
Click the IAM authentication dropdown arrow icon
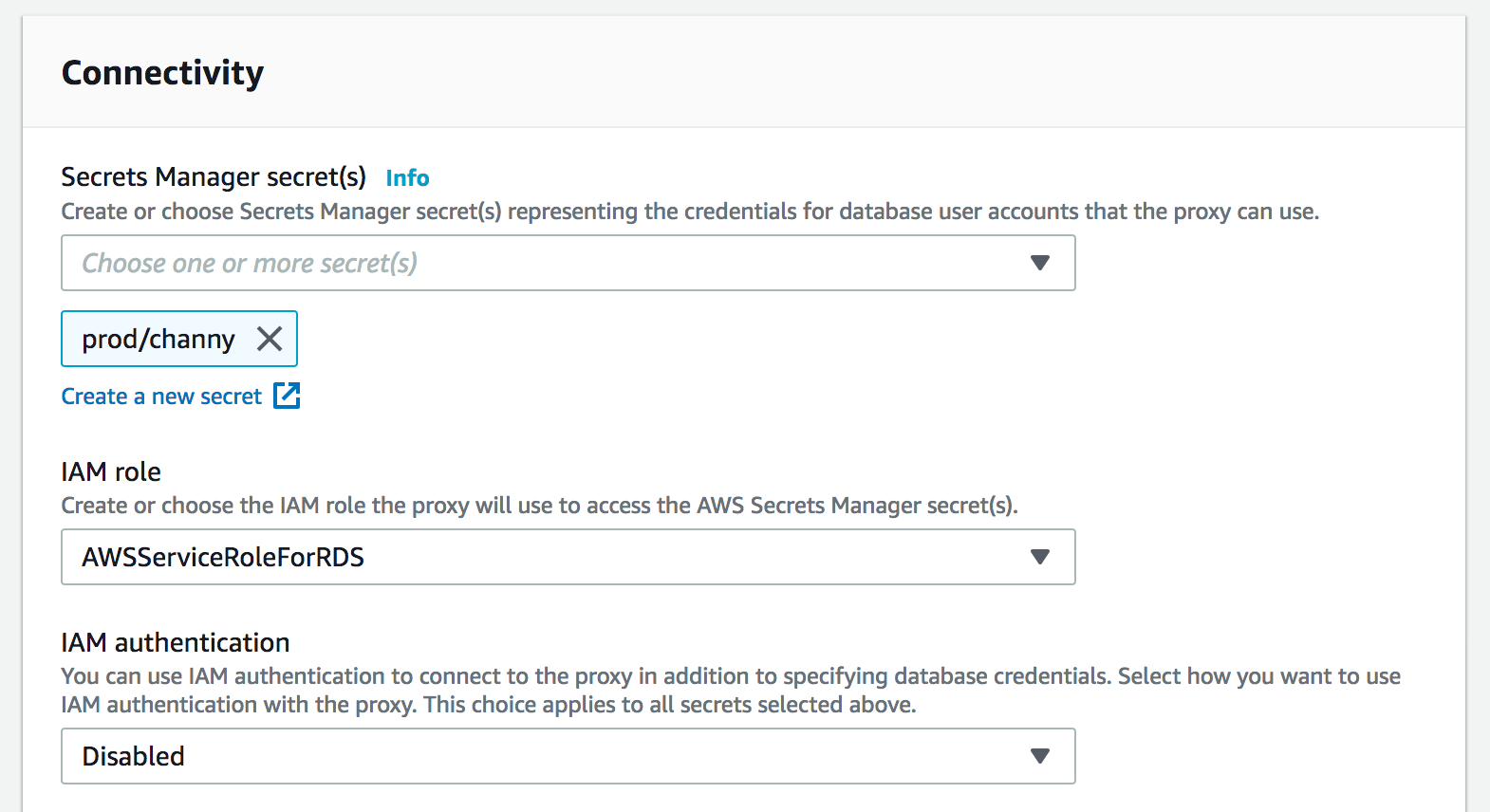point(1040,756)
